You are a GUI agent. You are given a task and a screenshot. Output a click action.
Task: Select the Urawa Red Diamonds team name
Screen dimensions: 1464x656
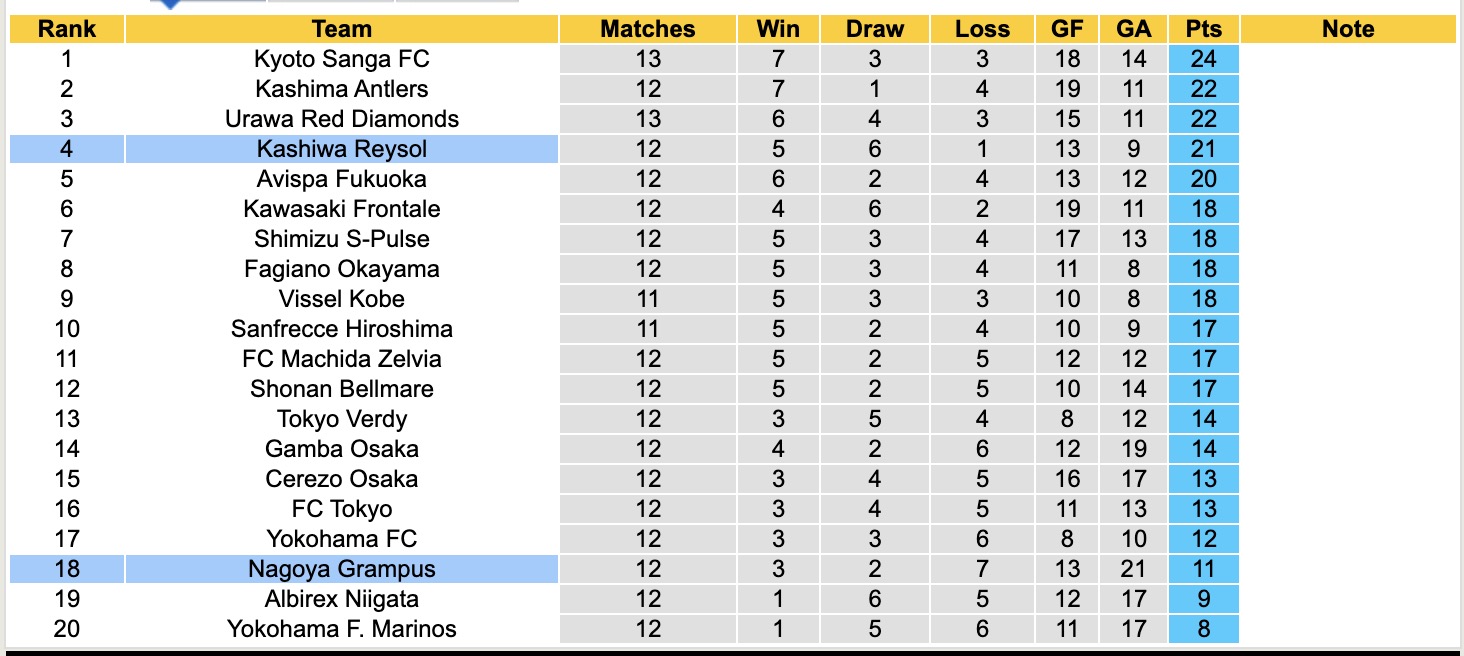coord(341,119)
